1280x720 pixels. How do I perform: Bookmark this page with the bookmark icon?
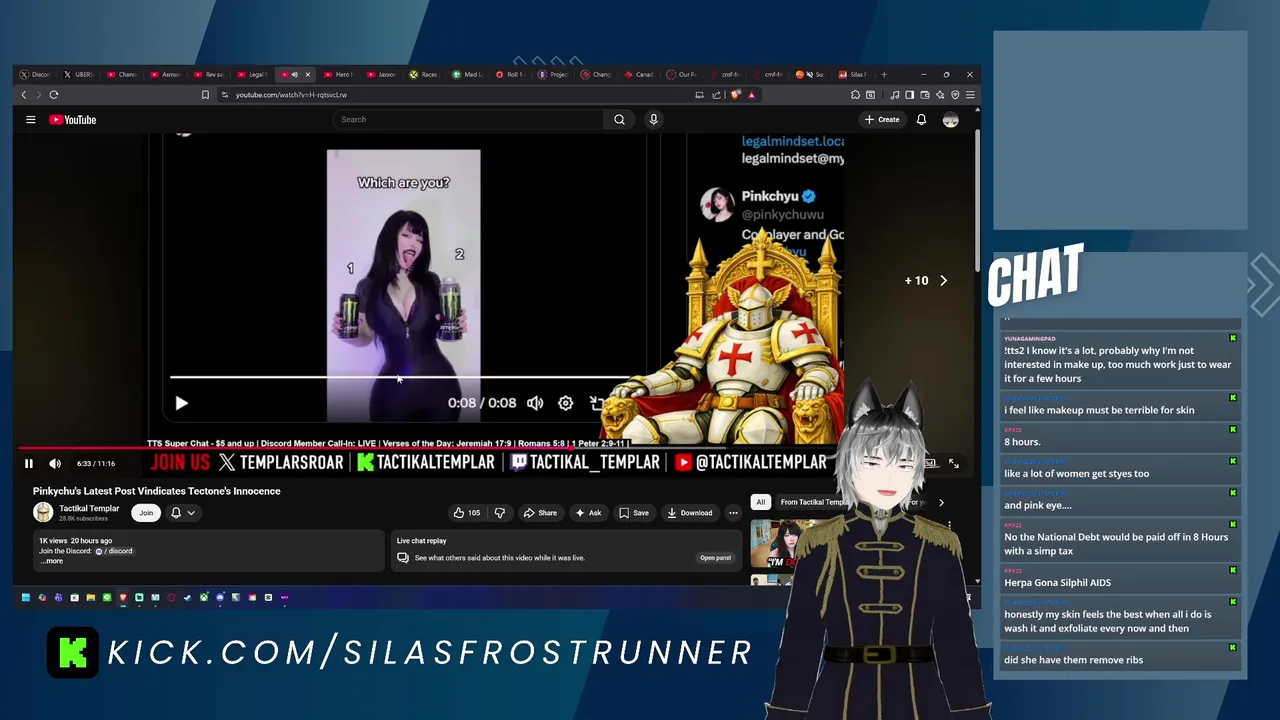click(x=205, y=95)
